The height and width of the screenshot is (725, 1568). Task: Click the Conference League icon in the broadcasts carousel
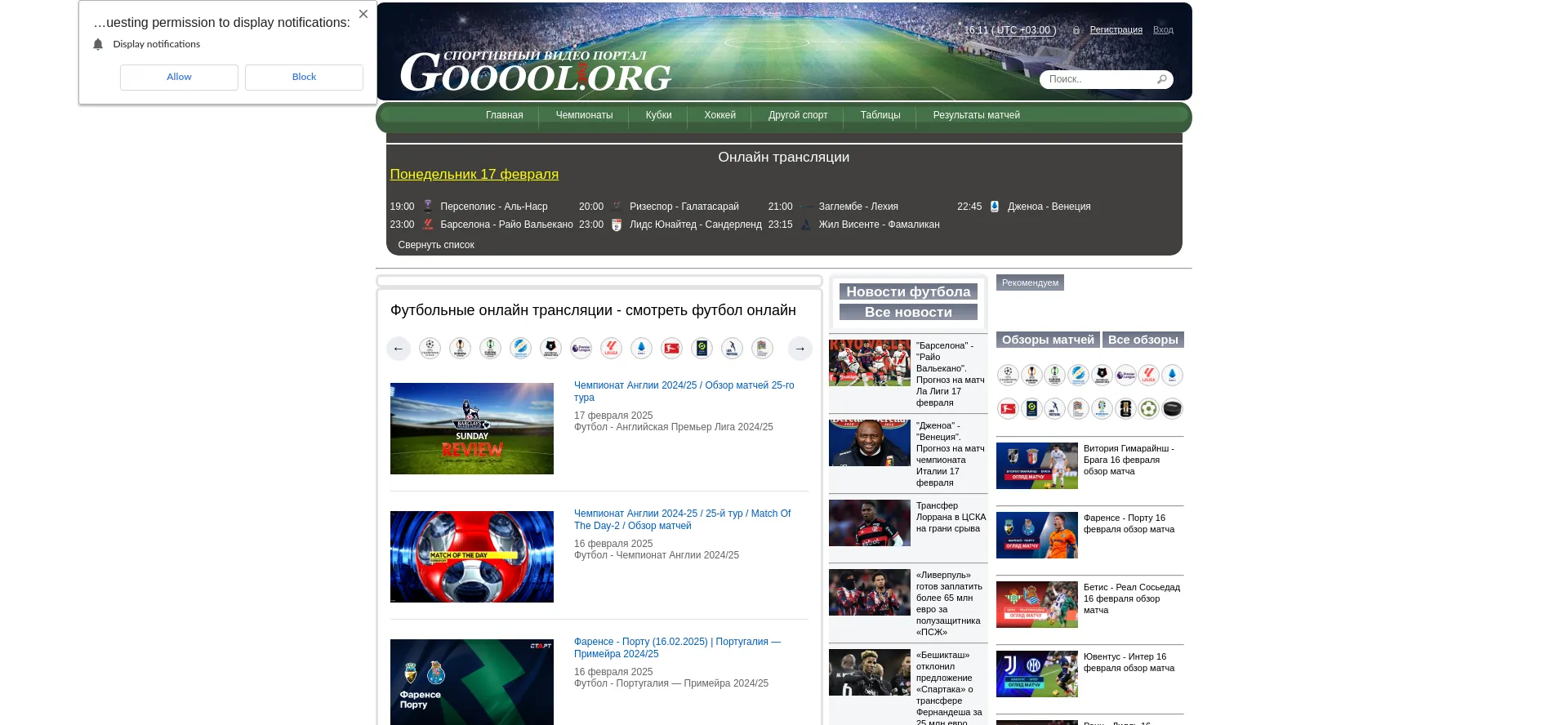[490, 349]
